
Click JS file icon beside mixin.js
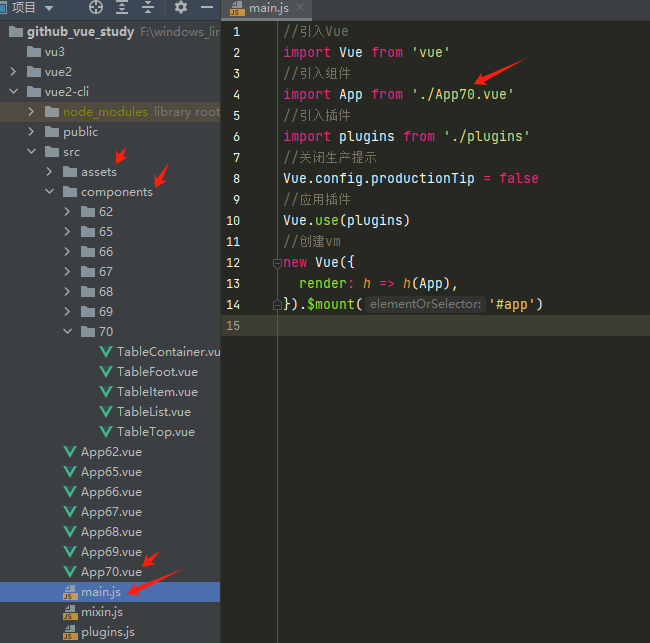70,612
